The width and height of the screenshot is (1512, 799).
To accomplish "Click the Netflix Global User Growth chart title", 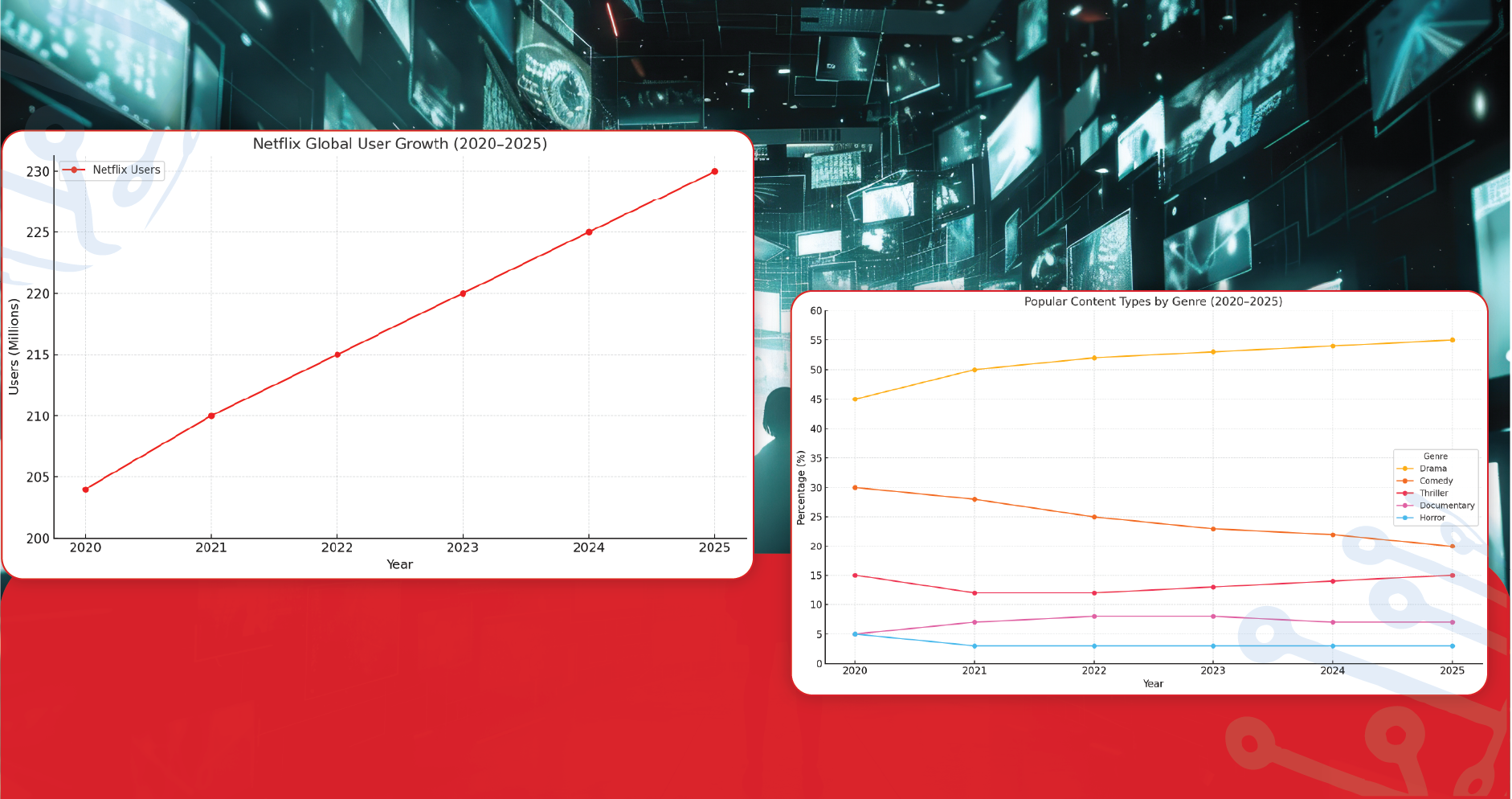I will 399,144.
